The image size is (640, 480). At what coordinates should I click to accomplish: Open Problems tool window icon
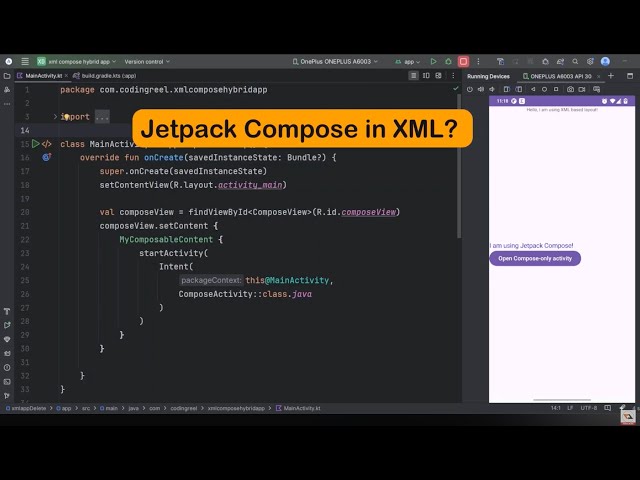click(7, 367)
